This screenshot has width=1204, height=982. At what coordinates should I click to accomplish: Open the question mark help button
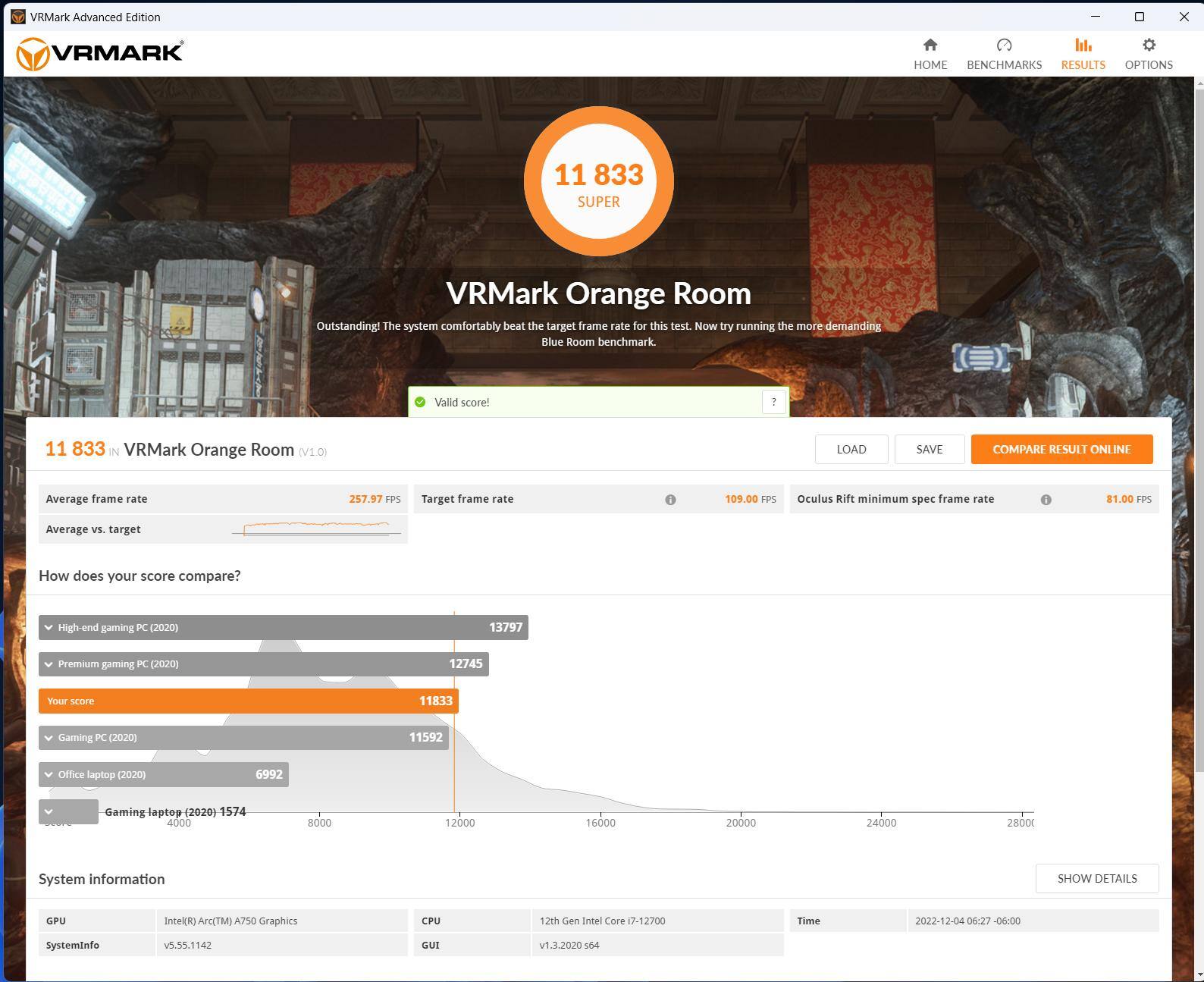coord(773,402)
